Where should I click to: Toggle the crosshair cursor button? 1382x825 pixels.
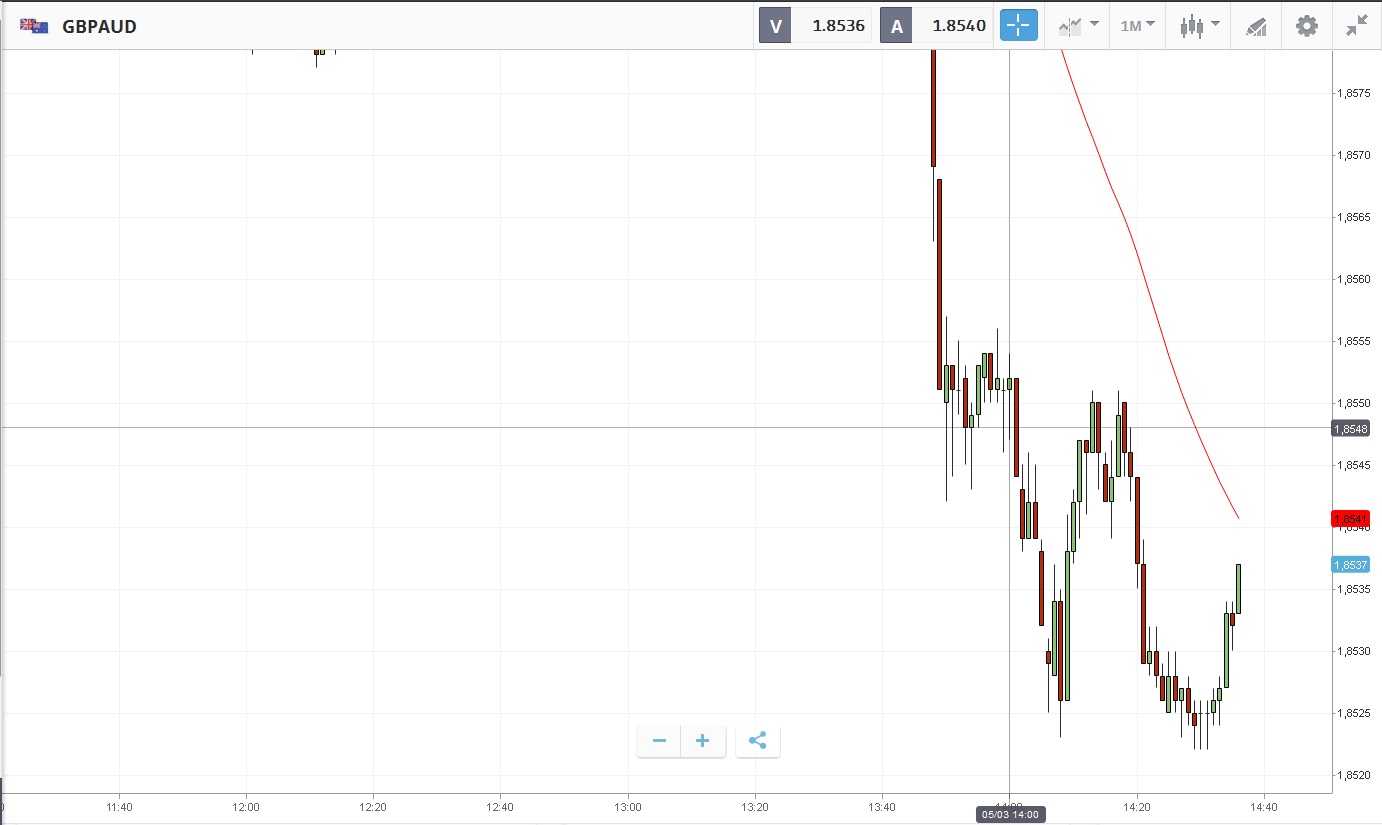[1019, 26]
